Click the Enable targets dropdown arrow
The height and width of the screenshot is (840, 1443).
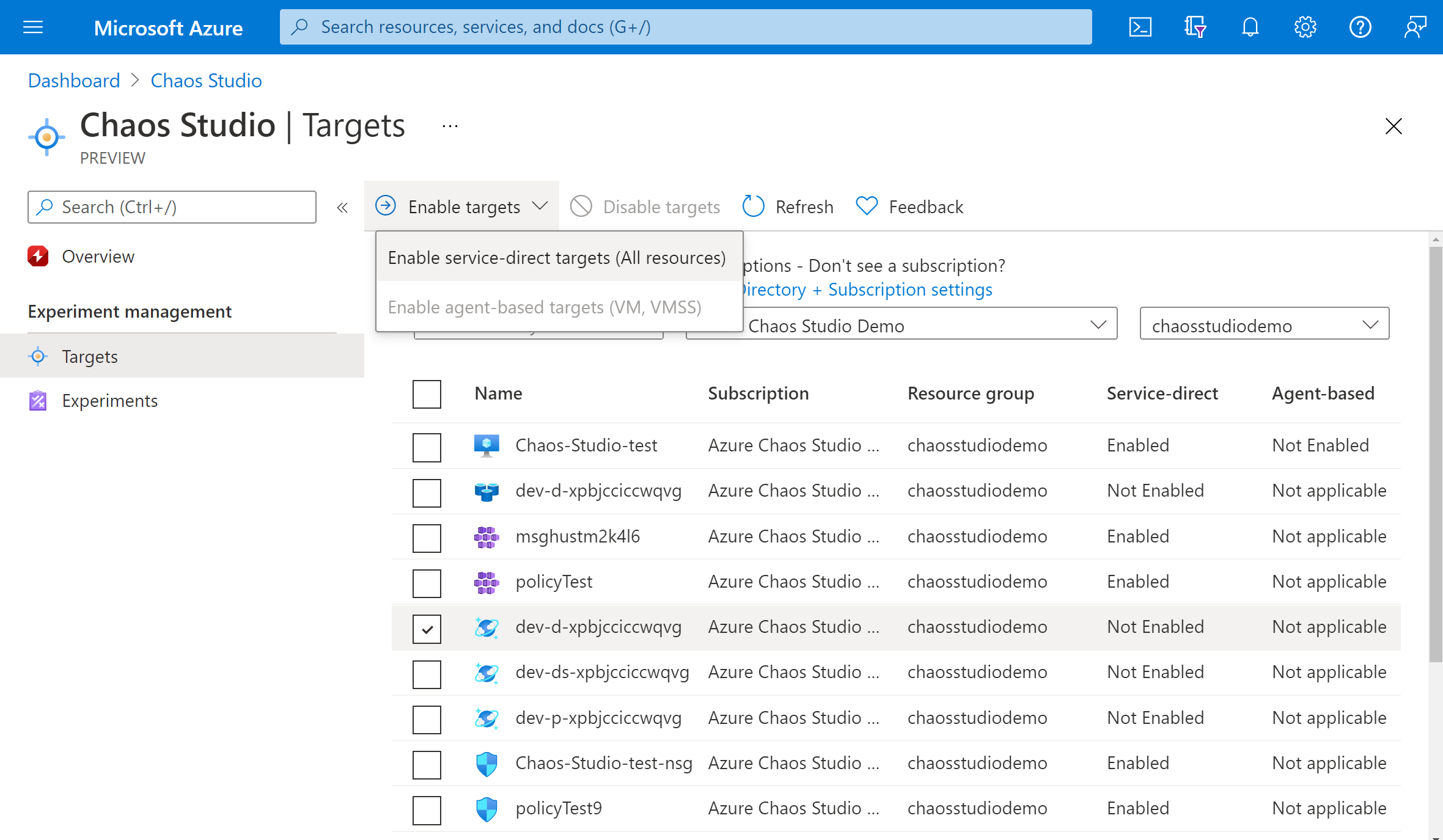click(540, 205)
